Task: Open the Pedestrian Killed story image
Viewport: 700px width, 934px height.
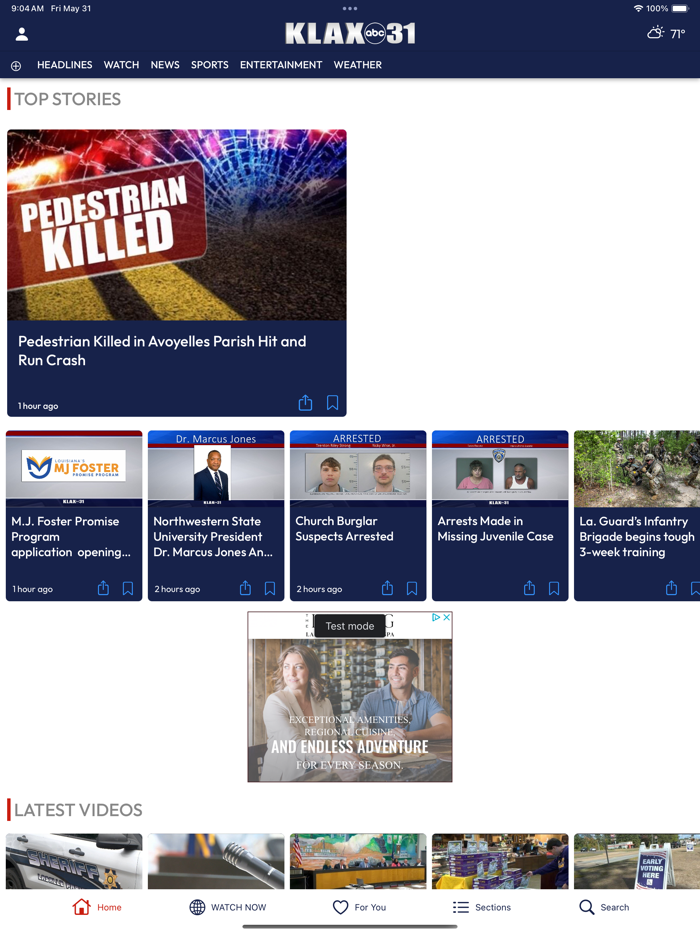Action: [177, 225]
